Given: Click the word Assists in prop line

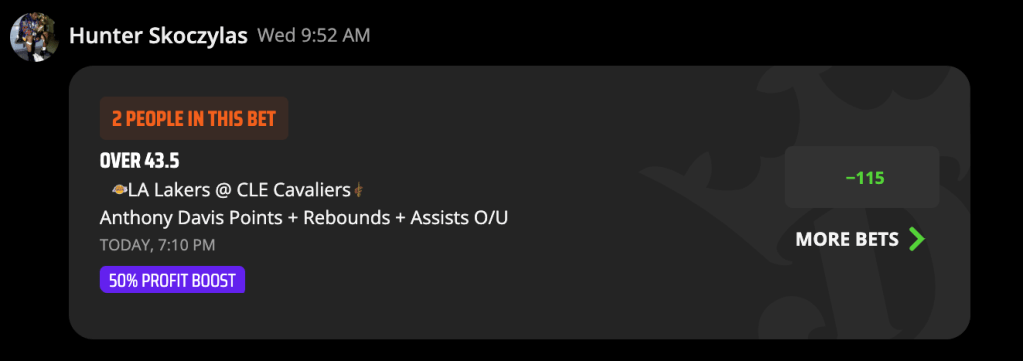Looking at the screenshot, I should coord(433,218).
